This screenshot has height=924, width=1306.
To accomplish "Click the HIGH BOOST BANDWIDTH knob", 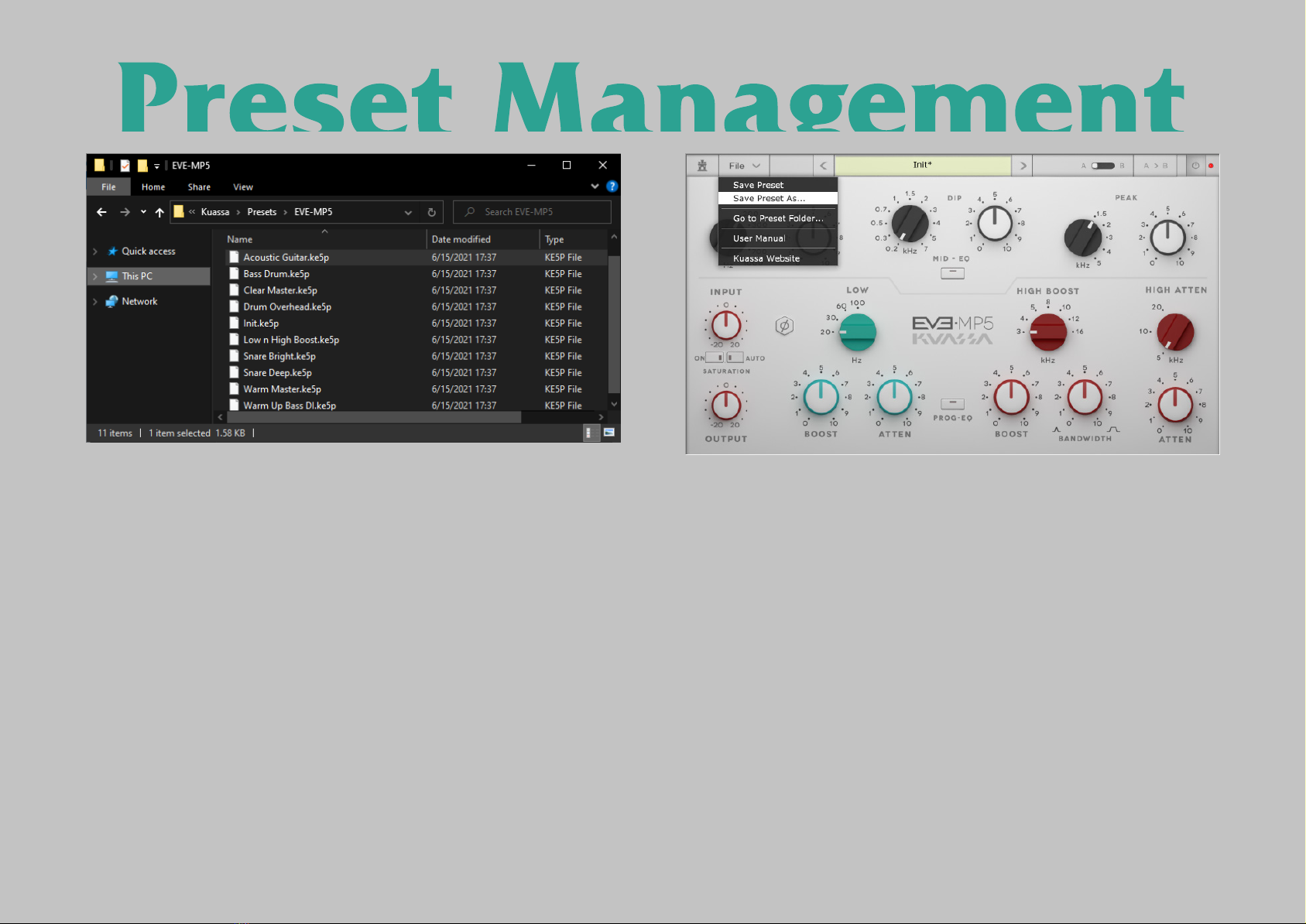I will [1085, 397].
